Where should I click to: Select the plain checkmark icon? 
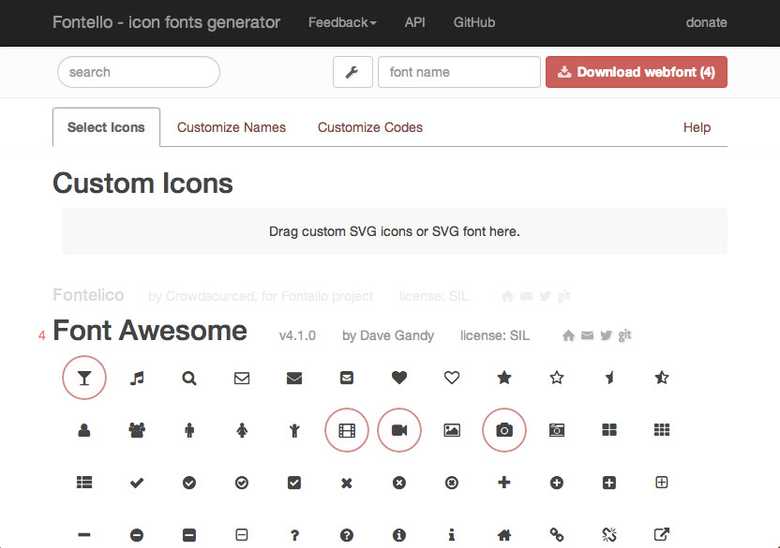(x=137, y=483)
